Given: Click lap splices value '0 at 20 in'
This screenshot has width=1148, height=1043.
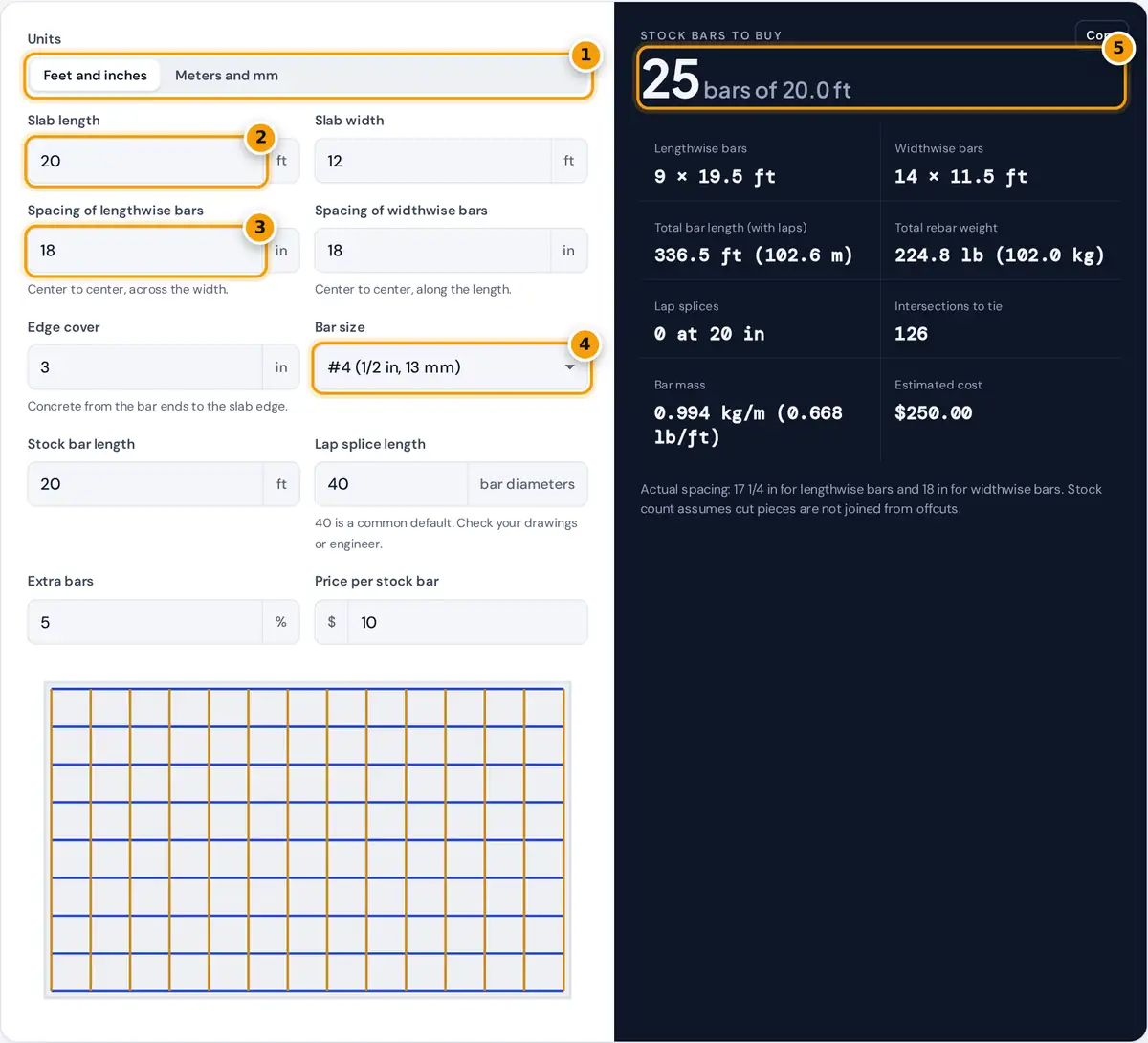Looking at the screenshot, I should point(709,334).
